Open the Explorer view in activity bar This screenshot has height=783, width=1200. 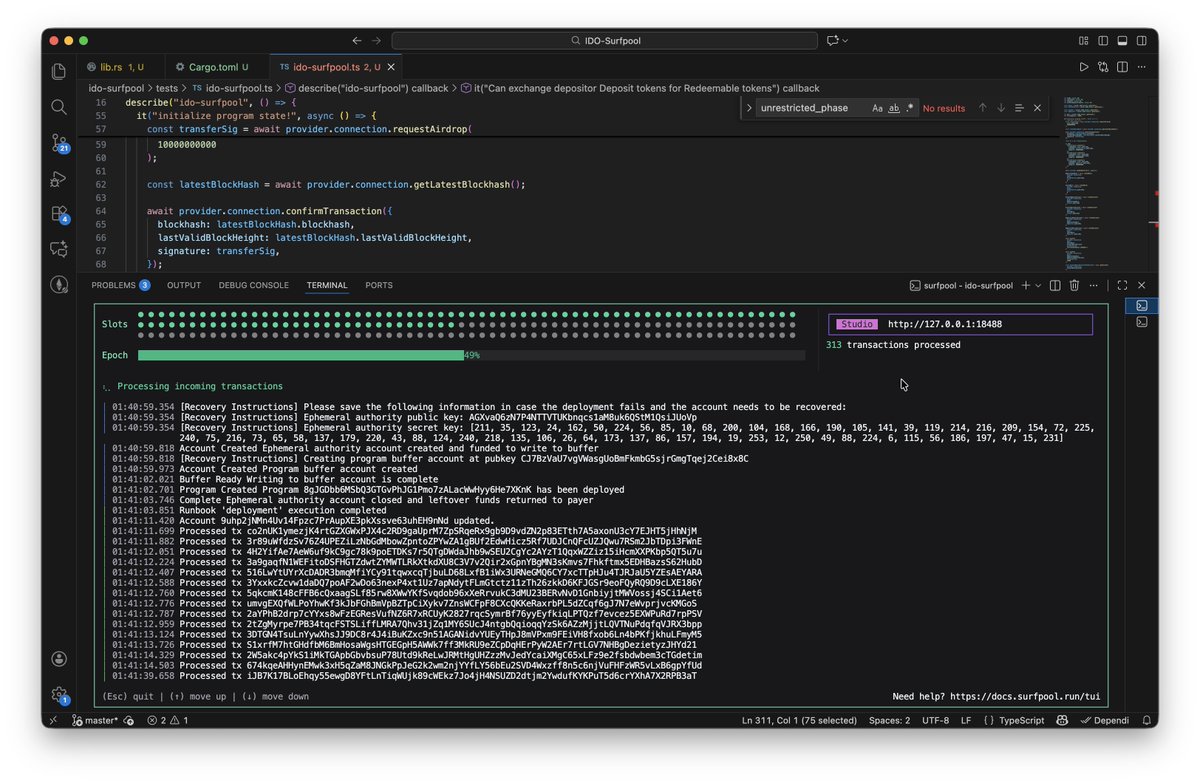click(59, 72)
